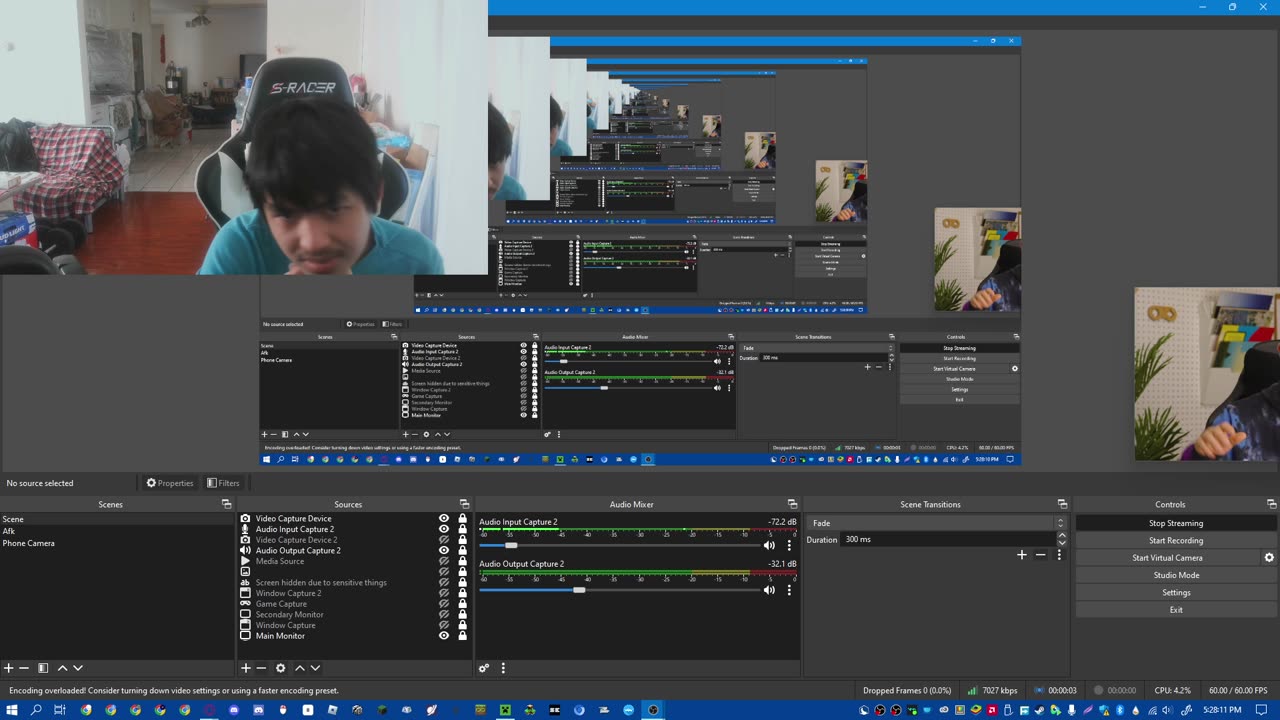Open the Audio Mixer toolbar options menu

pyautogui.click(x=503, y=668)
